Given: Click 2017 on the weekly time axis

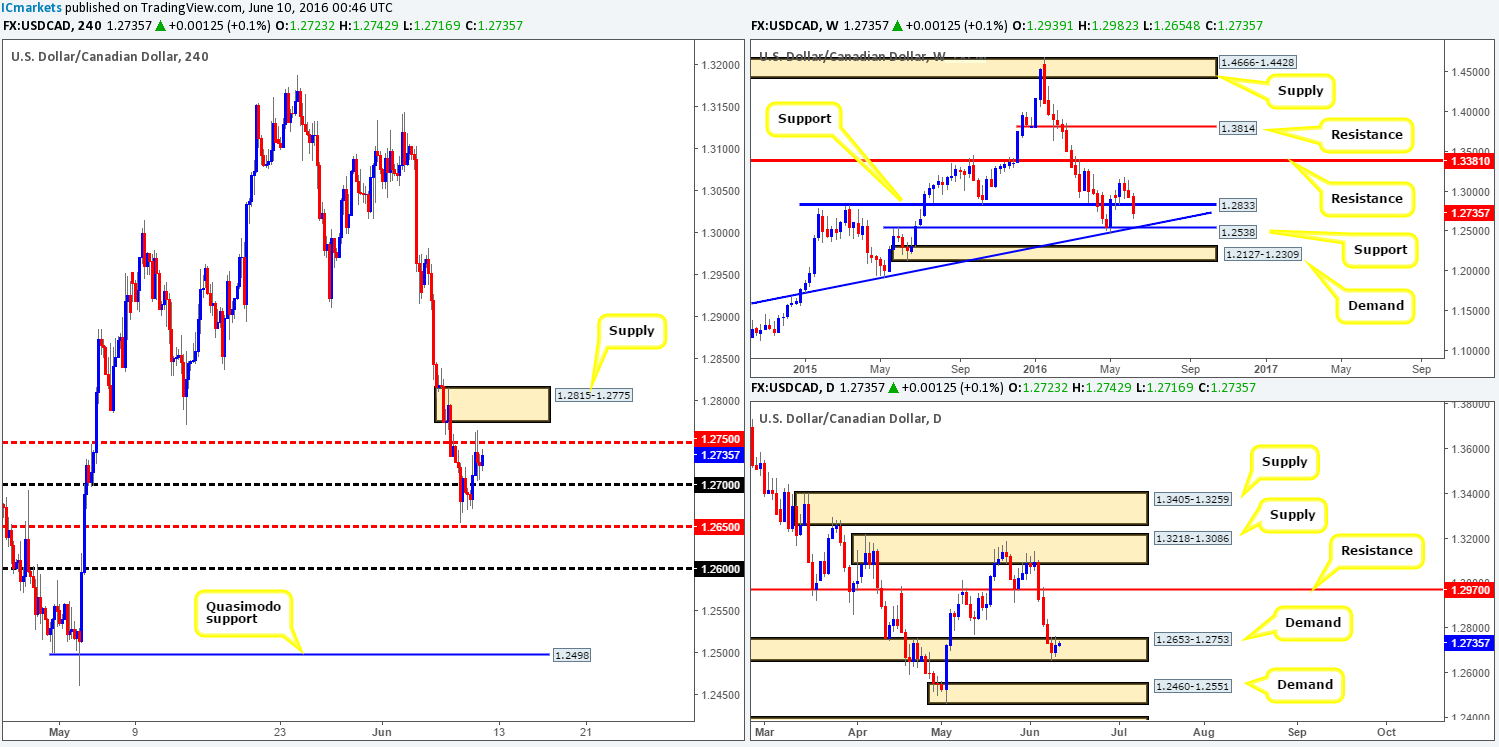Looking at the screenshot, I should 1265,368.
